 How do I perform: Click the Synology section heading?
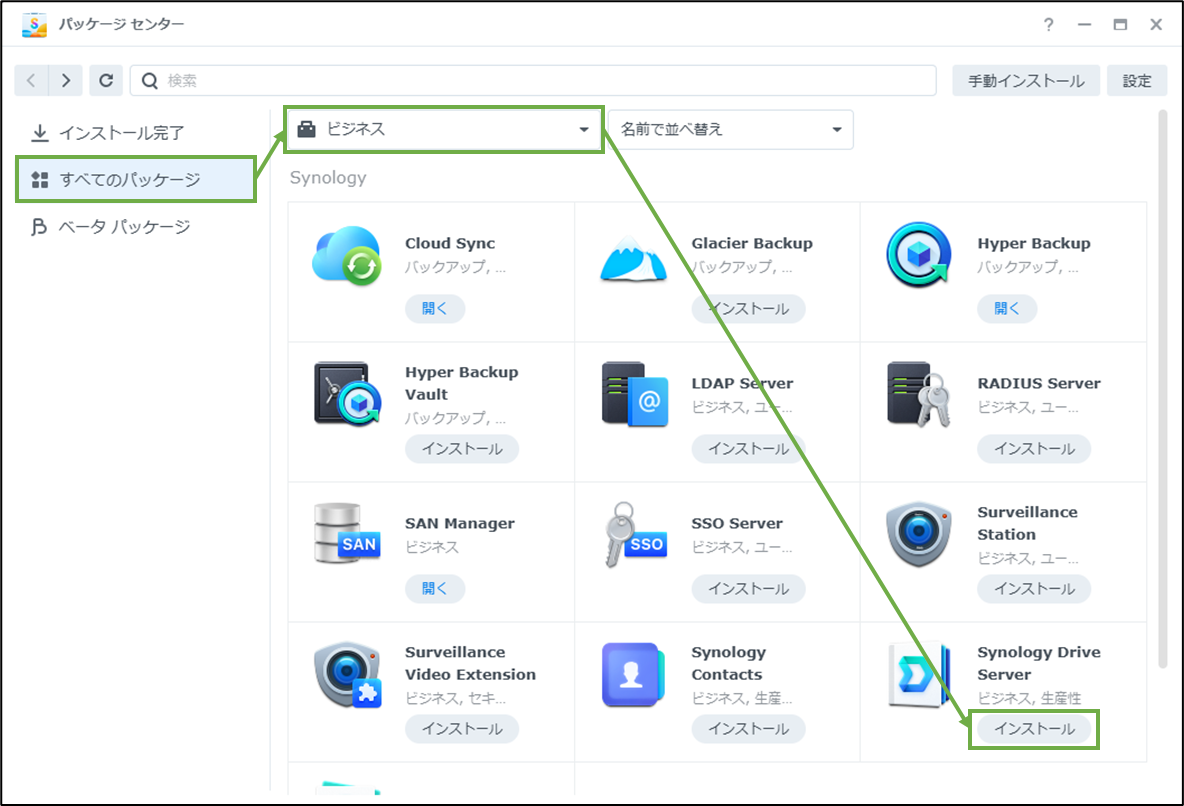[x=328, y=178]
